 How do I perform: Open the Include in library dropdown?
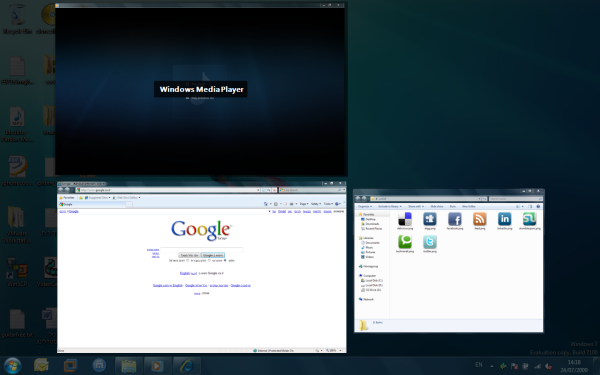(x=390, y=206)
